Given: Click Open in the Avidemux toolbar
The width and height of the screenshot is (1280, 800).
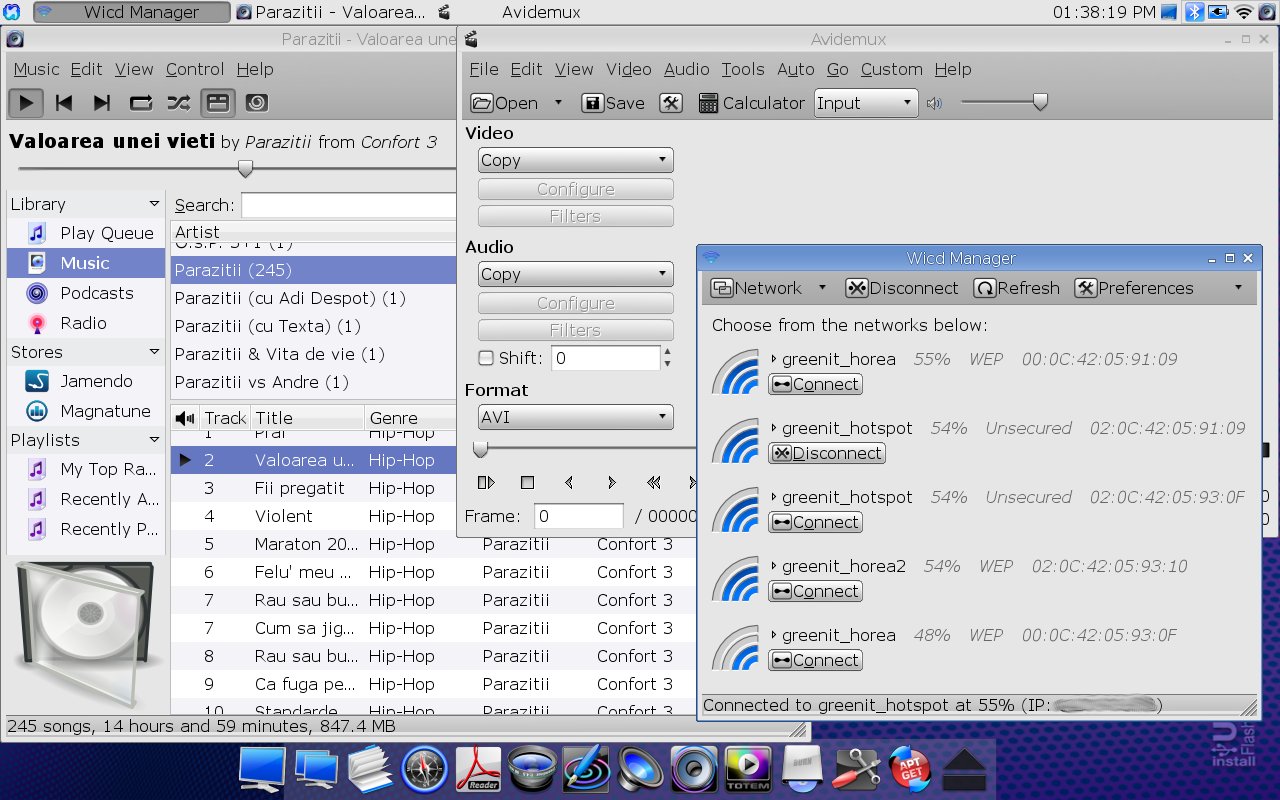Looking at the screenshot, I should click(505, 103).
